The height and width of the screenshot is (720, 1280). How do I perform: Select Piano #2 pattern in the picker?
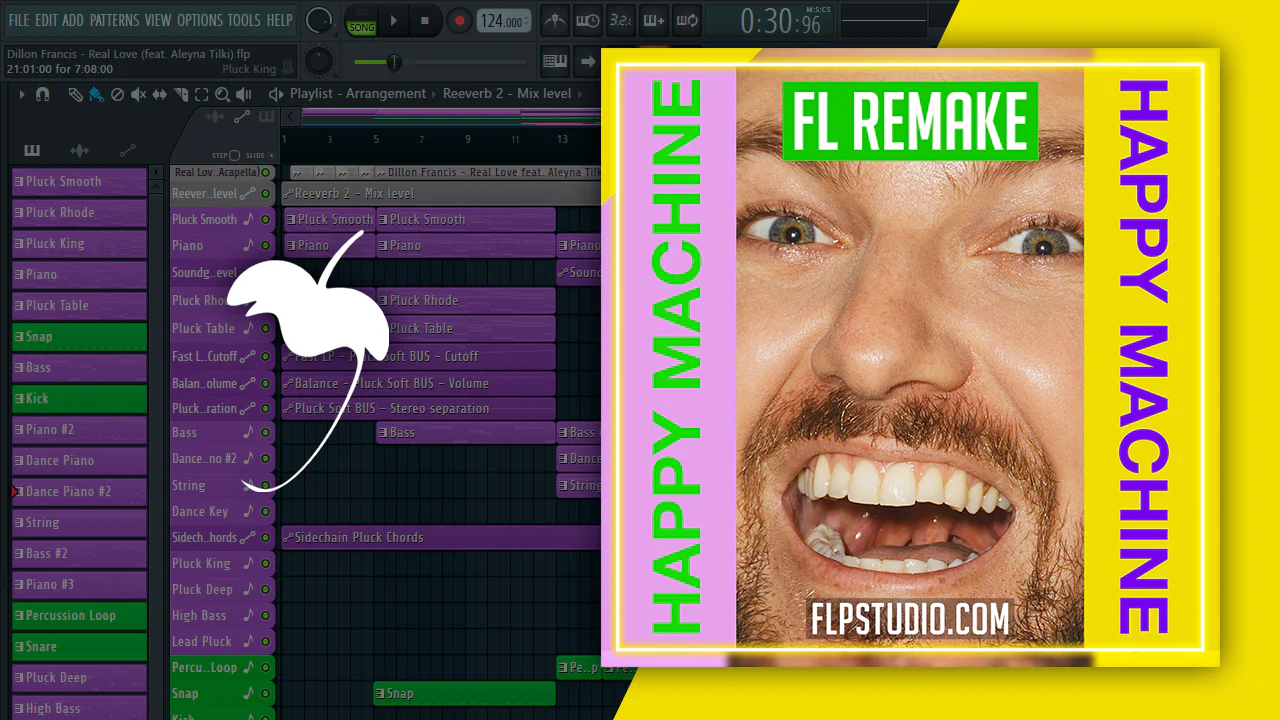click(79, 430)
